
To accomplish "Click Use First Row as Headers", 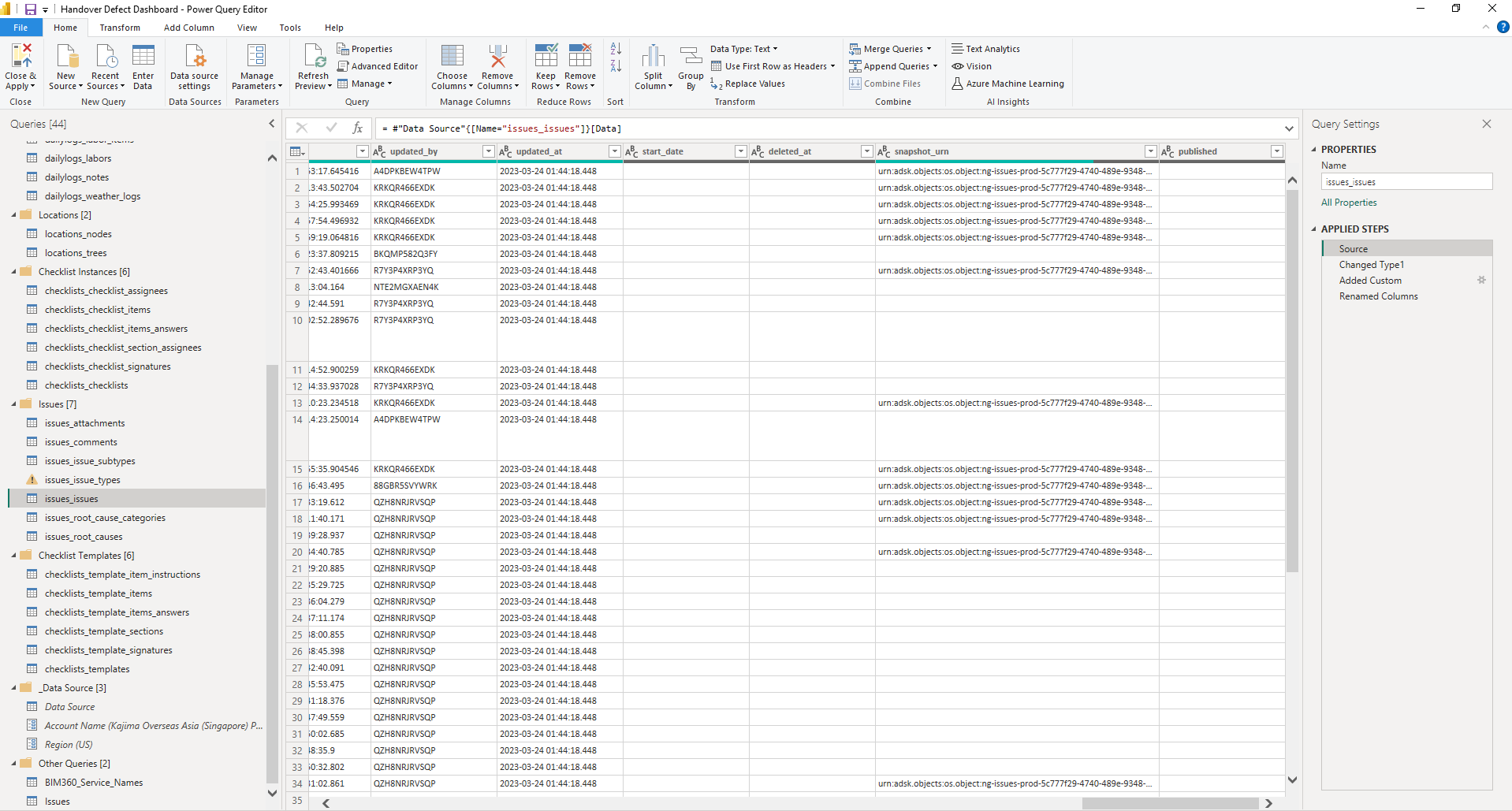I will [x=773, y=66].
